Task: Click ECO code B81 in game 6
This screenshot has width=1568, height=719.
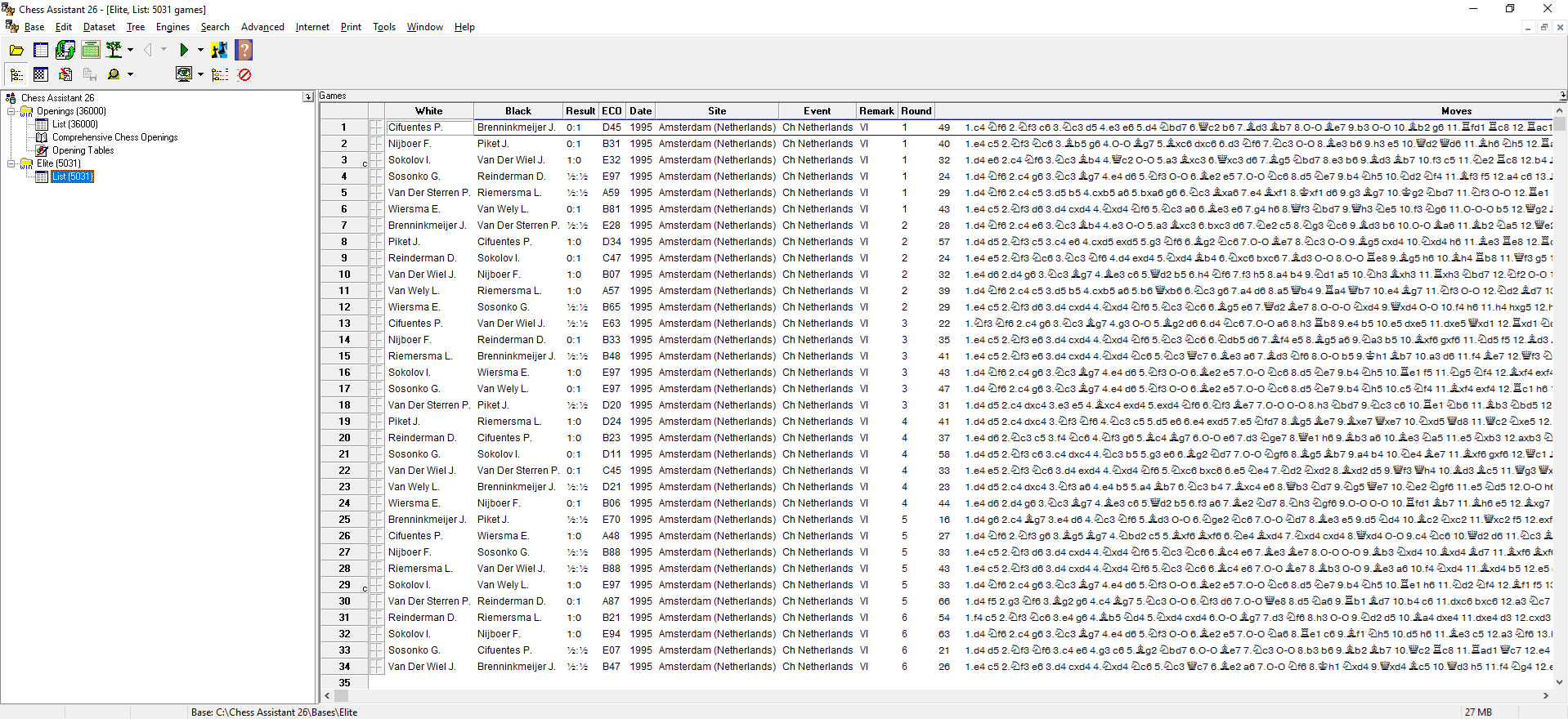Action: [x=612, y=209]
